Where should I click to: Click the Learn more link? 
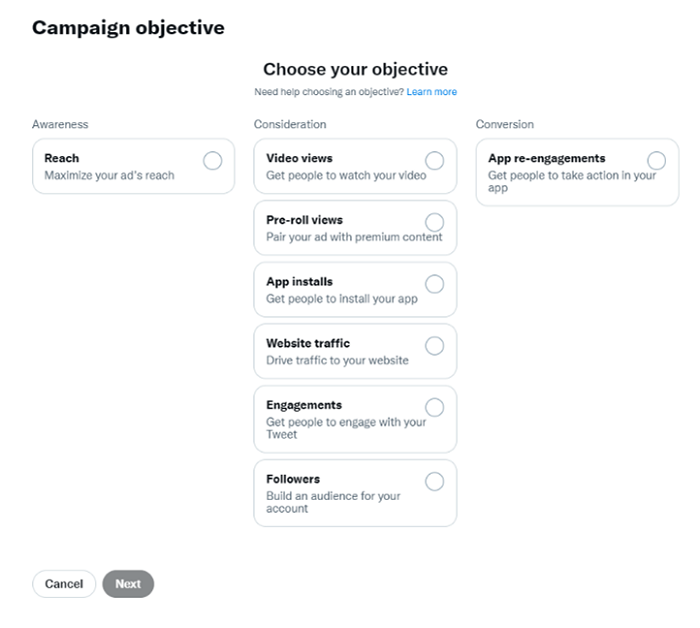click(x=432, y=92)
